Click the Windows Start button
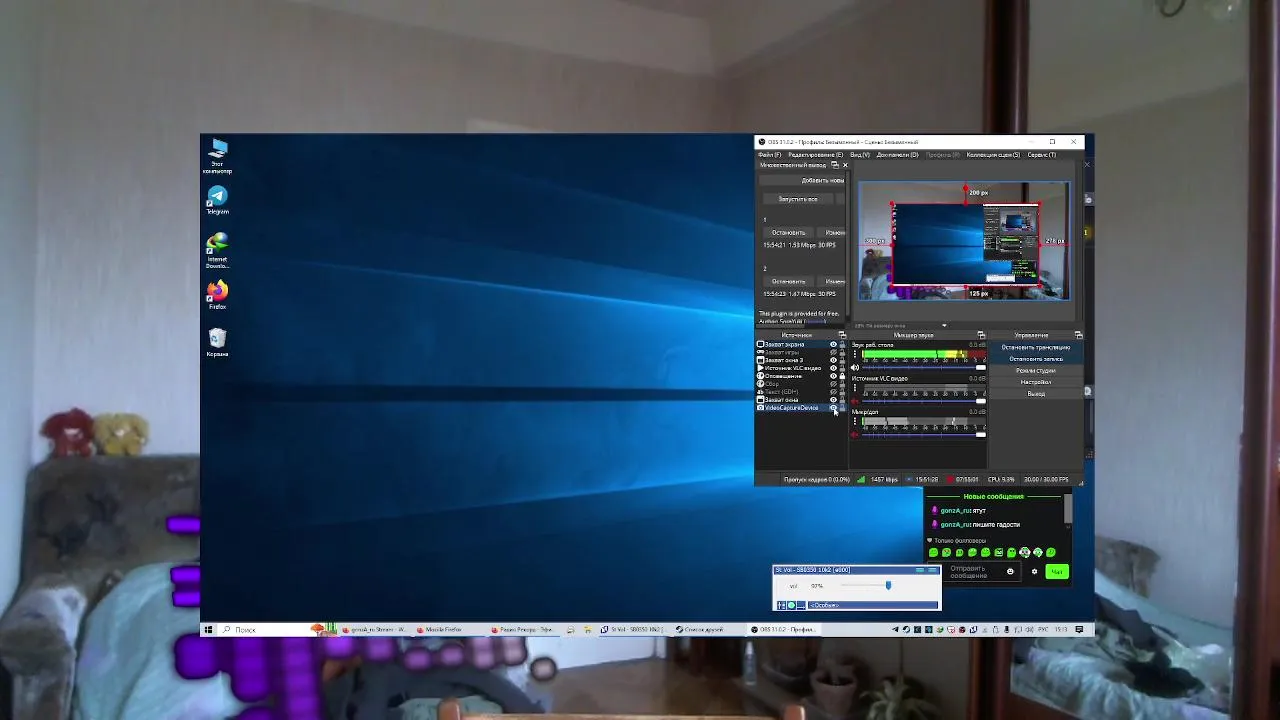The width and height of the screenshot is (1280, 720). 208,630
